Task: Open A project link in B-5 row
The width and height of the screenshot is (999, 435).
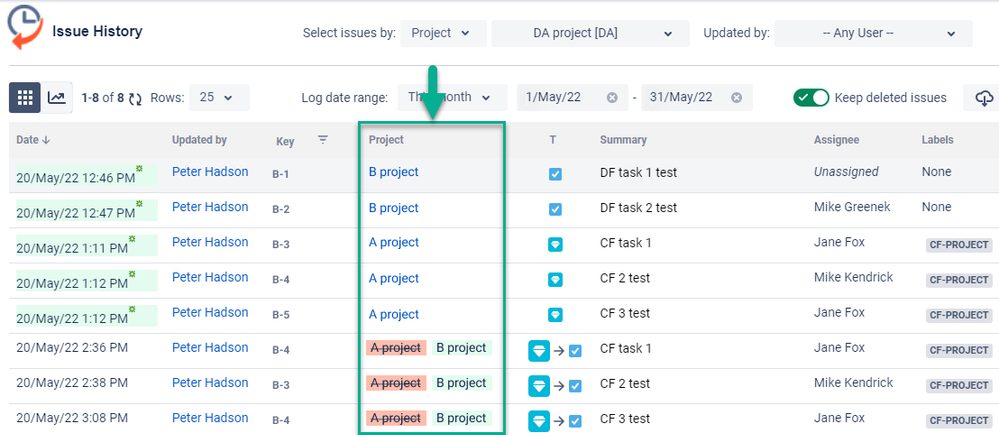Action: (x=394, y=314)
